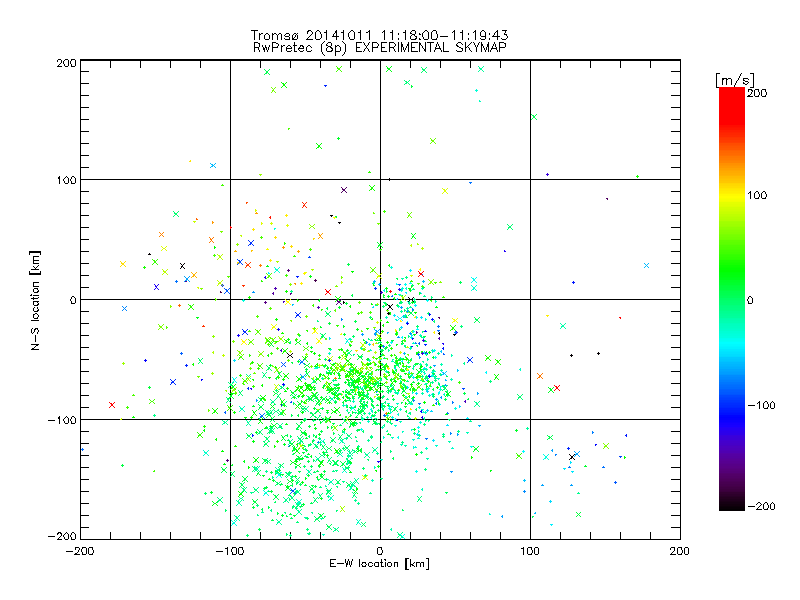The image size is (800, 600).
Task: Click the 200 tick label on color bar
Action: coord(757,93)
